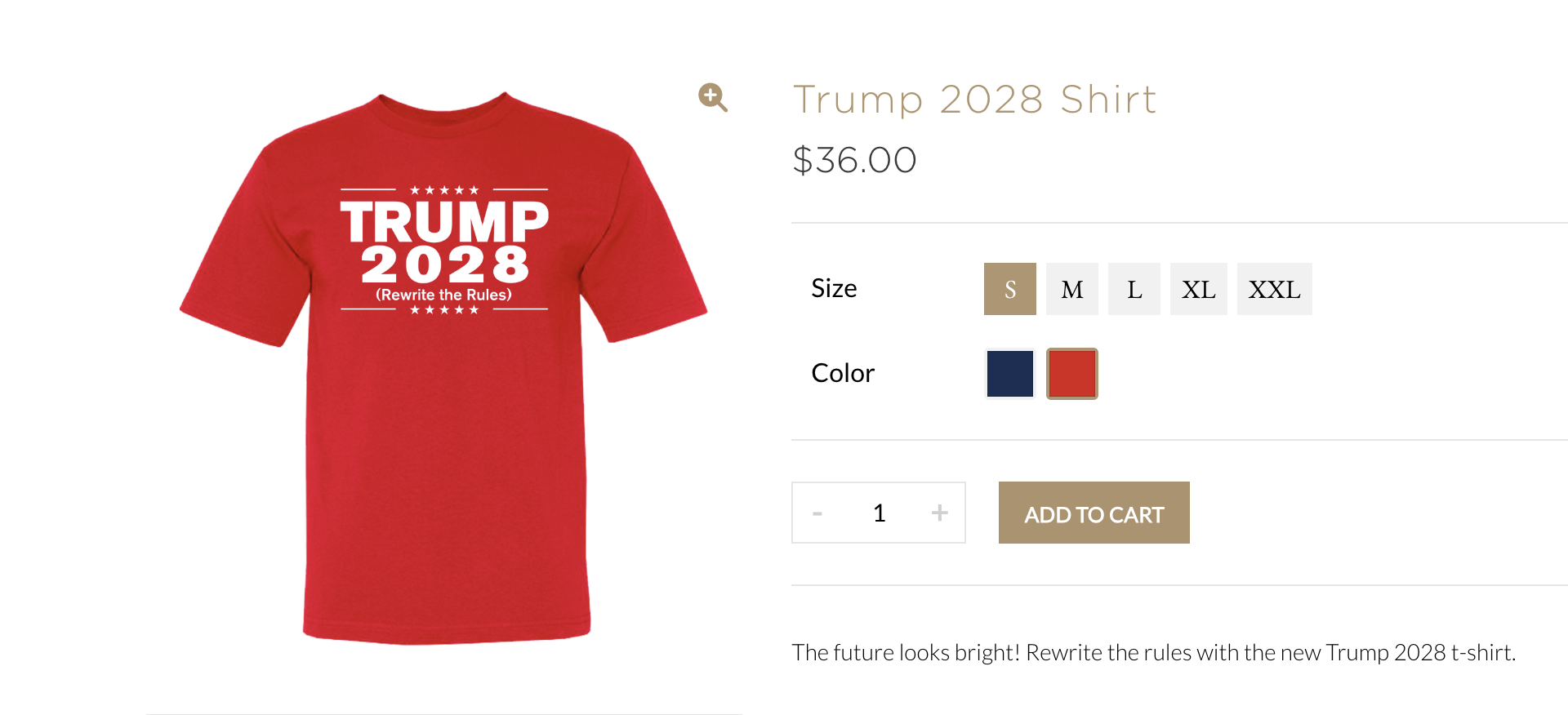Image resolution: width=1568 pixels, height=715 pixels.
Task: Click the Trump 2028 Shirt title
Action: pyautogui.click(x=975, y=100)
